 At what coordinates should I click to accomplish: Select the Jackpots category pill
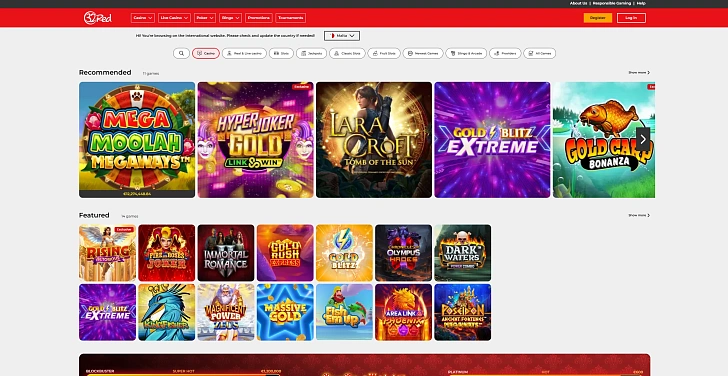pyautogui.click(x=312, y=53)
